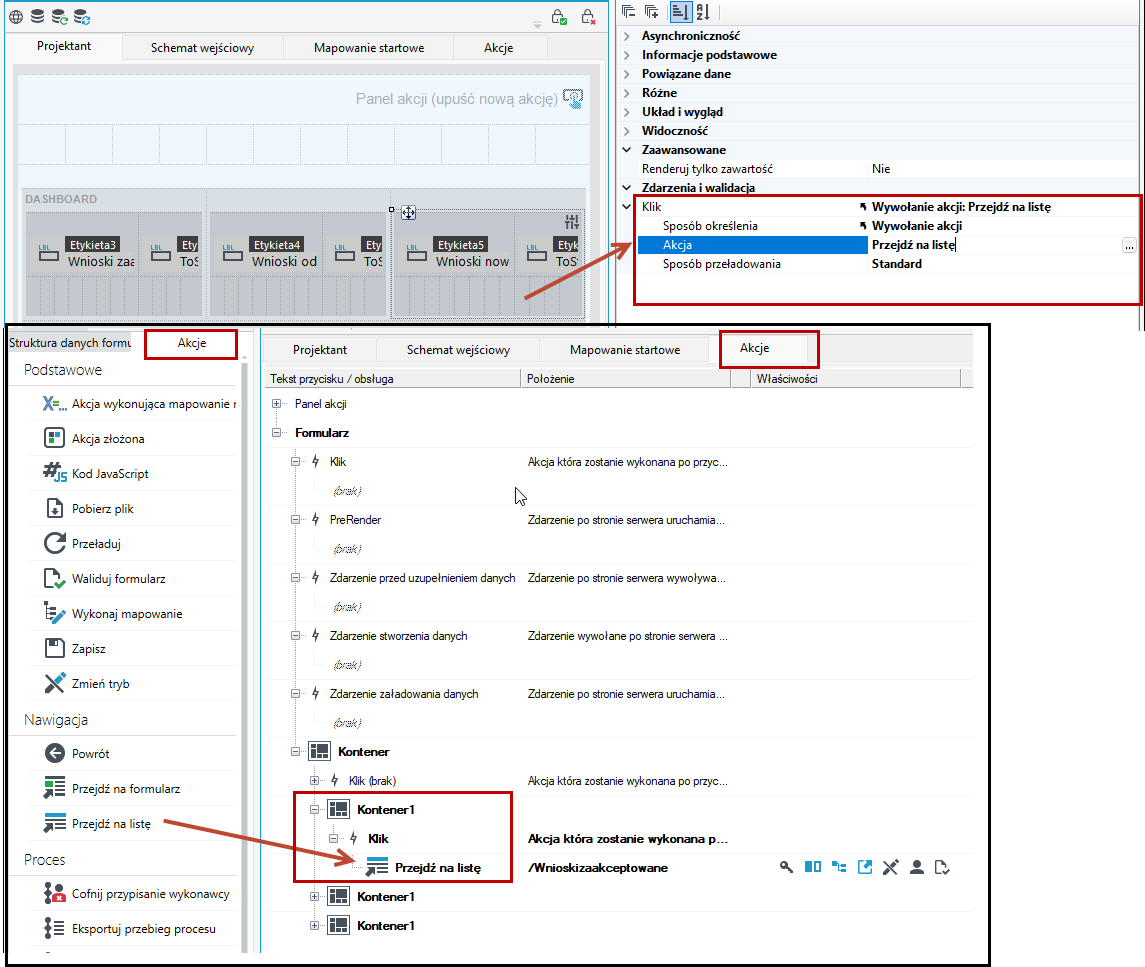Image resolution: width=1145 pixels, height=967 pixels.
Task: Click the database refresh icon with blue arrows
Action: (82, 17)
